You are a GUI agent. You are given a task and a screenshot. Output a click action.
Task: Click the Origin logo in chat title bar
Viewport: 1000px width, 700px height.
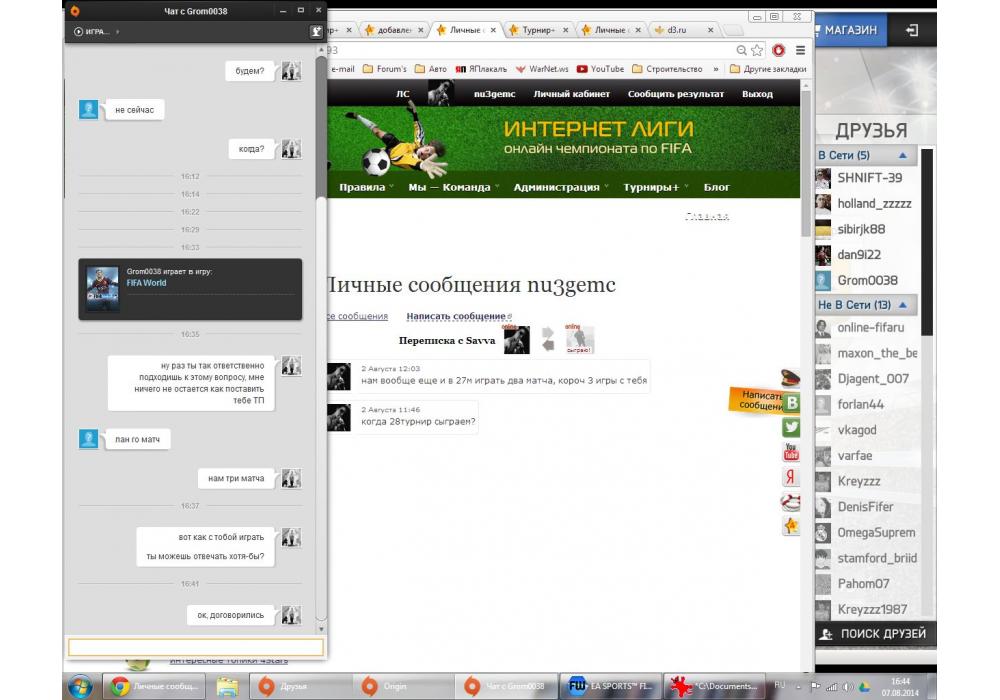click(x=76, y=11)
